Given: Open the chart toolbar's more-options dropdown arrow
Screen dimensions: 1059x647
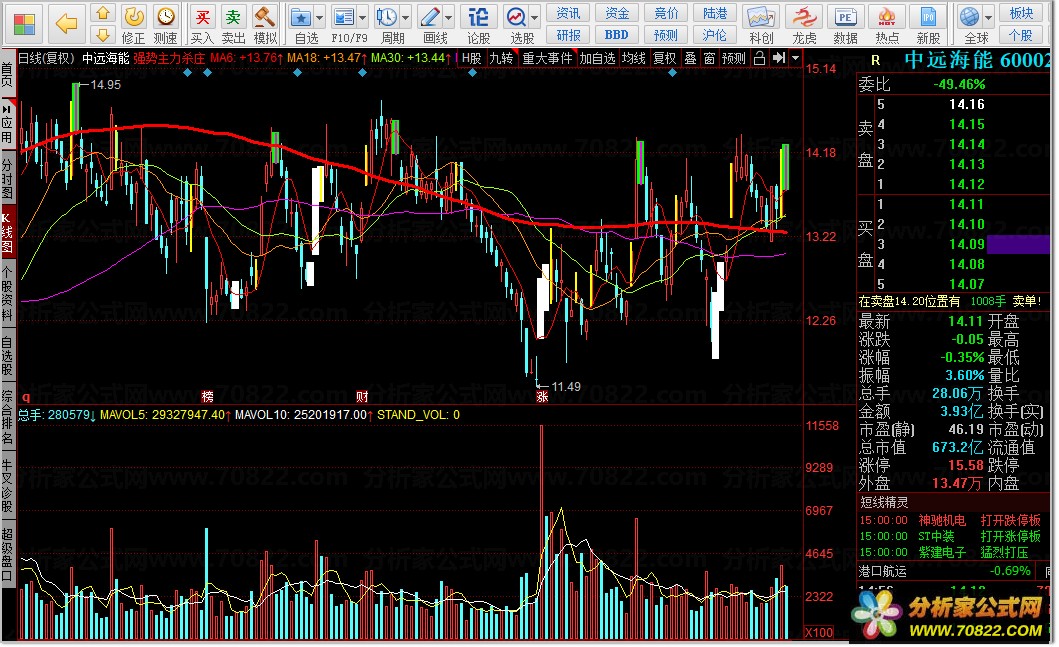Looking at the screenshot, I should (x=796, y=58).
